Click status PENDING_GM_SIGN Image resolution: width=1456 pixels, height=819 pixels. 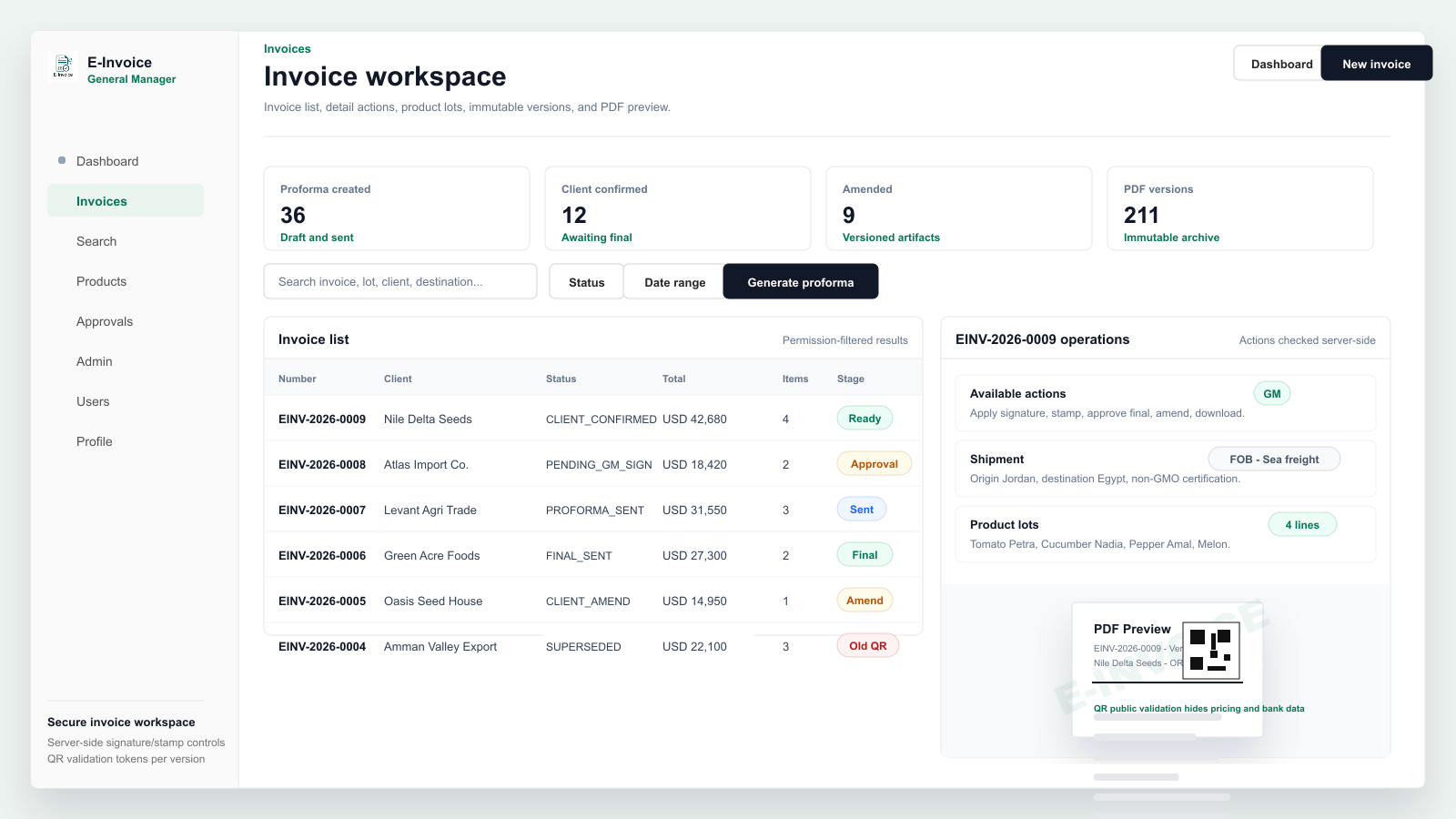pos(599,465)
